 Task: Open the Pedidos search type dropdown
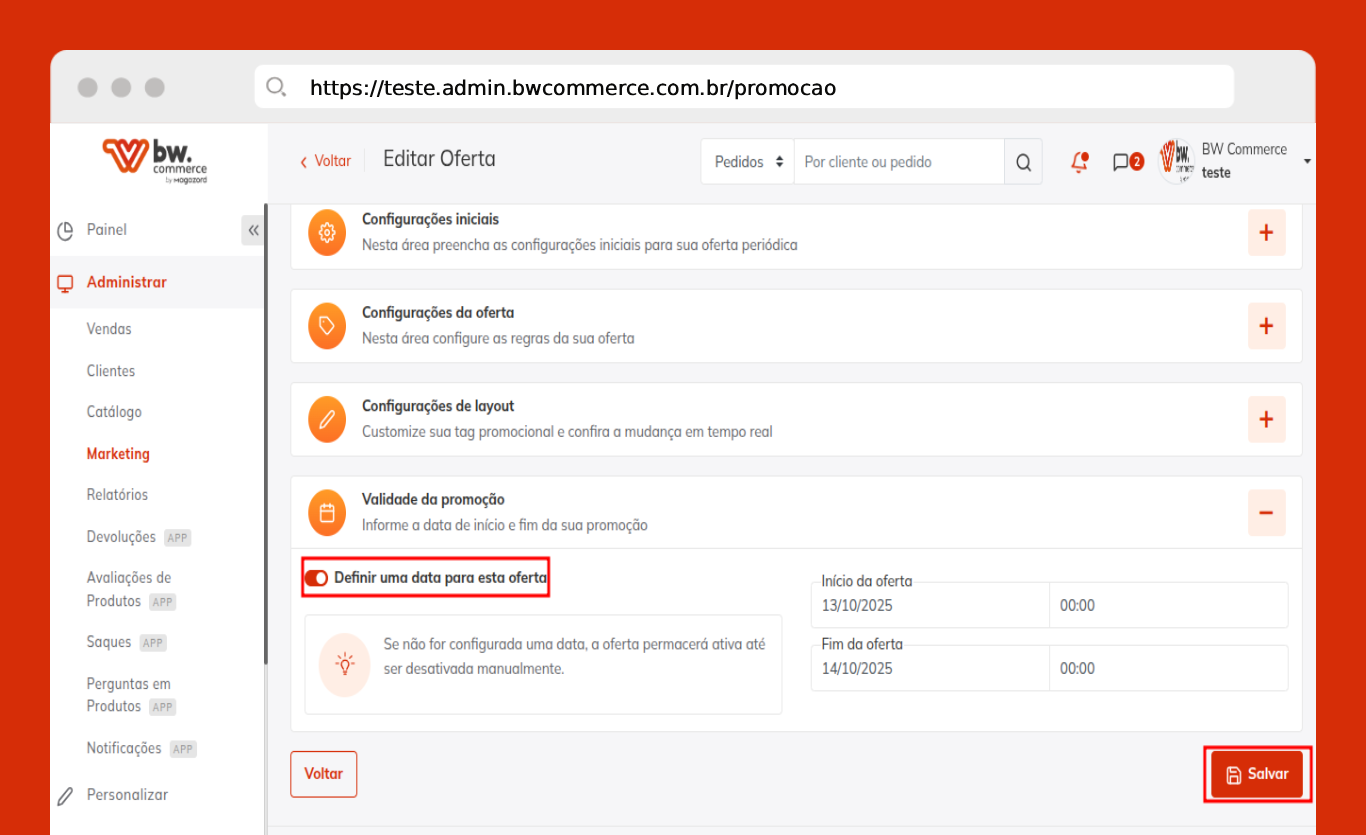[x=748, y=162]
